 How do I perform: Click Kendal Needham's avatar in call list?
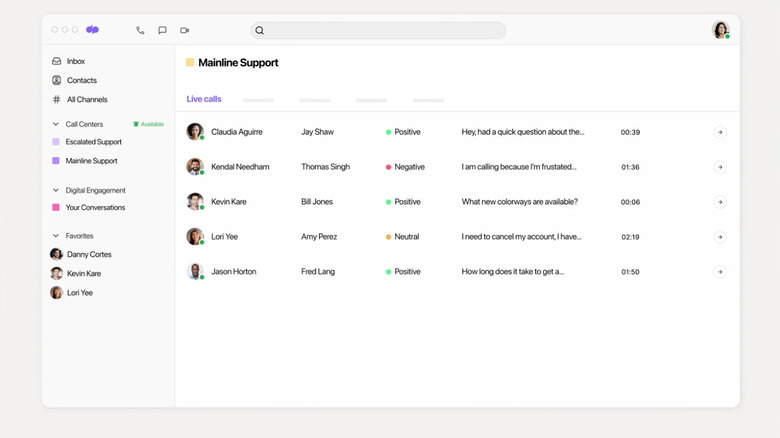pos(195,167)
